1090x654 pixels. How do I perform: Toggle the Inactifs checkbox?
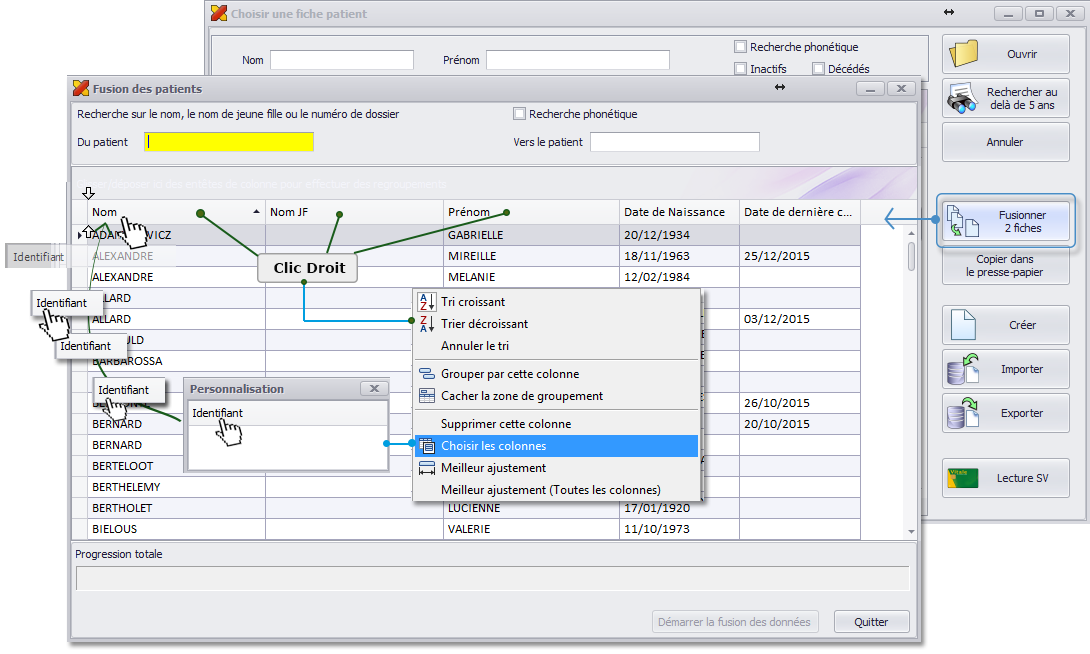pos(740,69)
